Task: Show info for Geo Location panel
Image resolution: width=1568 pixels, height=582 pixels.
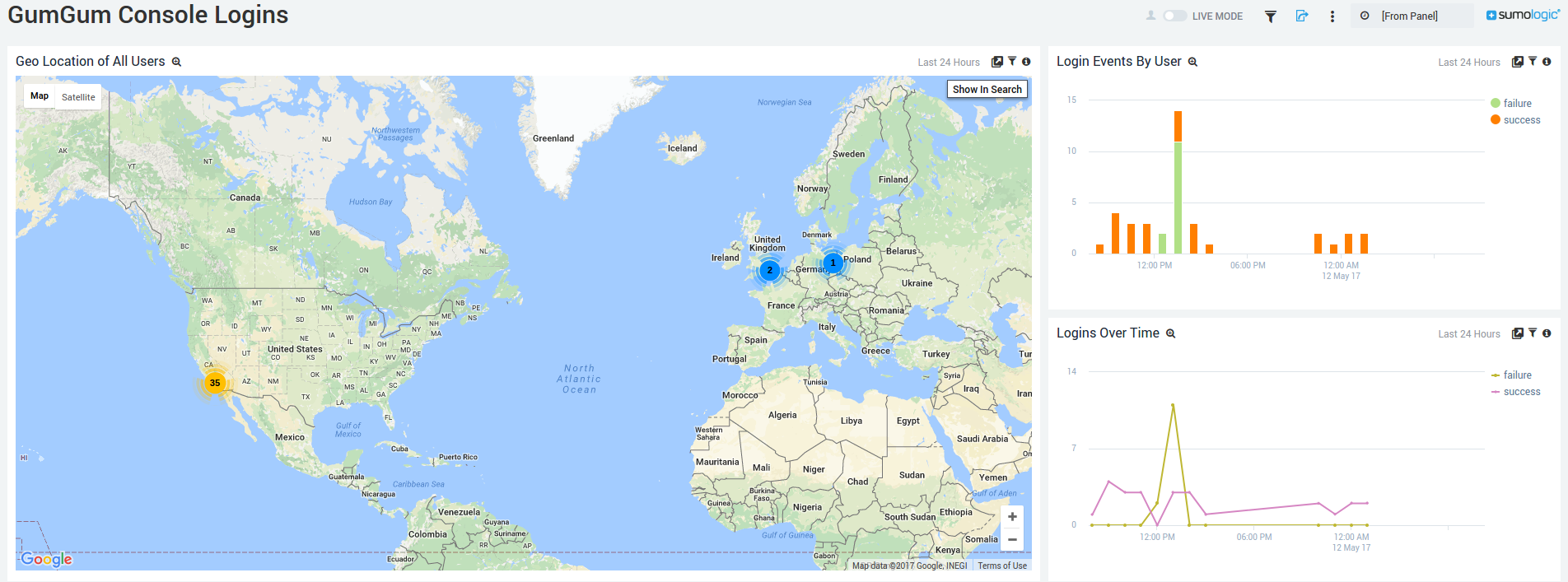Action: tap(1026, 62)
